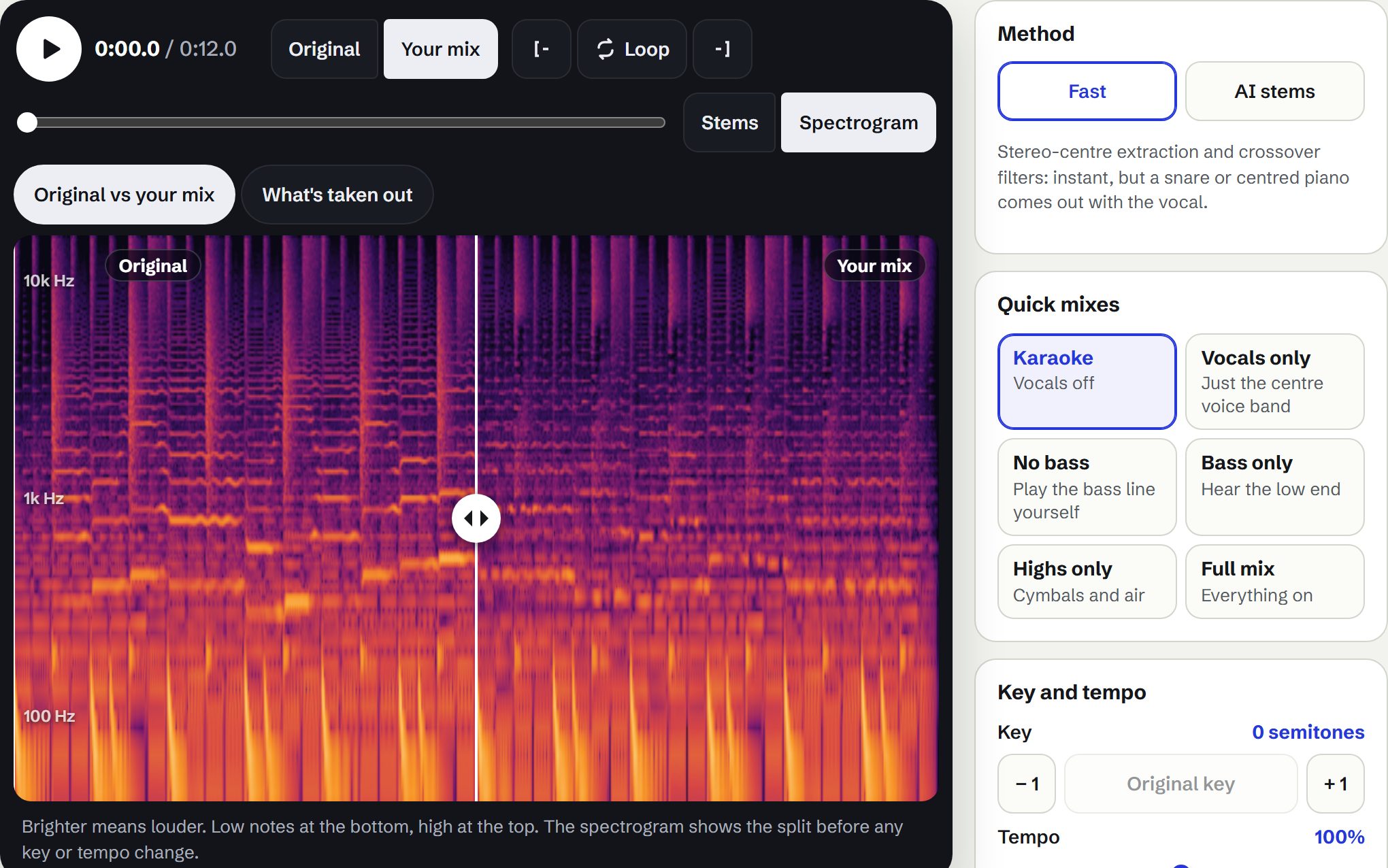The height and width of the screenshot is (868, 1388).
Task: Click the Quick mixes heading
Action: click(x=1058, y=305)
